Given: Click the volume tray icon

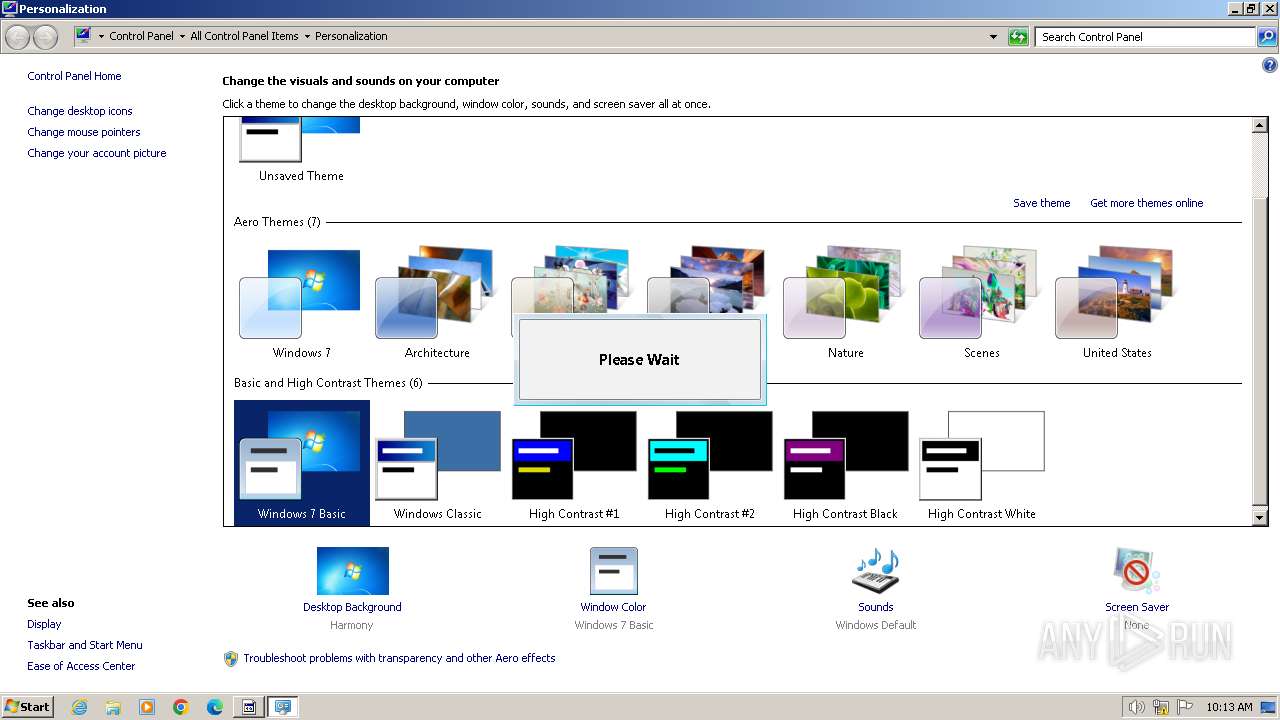Looking at the screenshot, I should click(x=1136, y=707).
